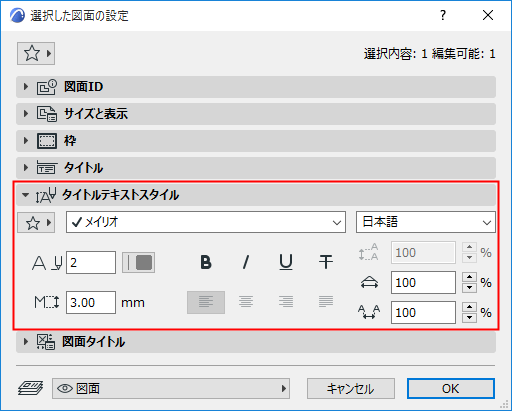Viewport: 512px width, 411px height.
Task: Click the line spacing icon
Action: (x=369, y=252)
